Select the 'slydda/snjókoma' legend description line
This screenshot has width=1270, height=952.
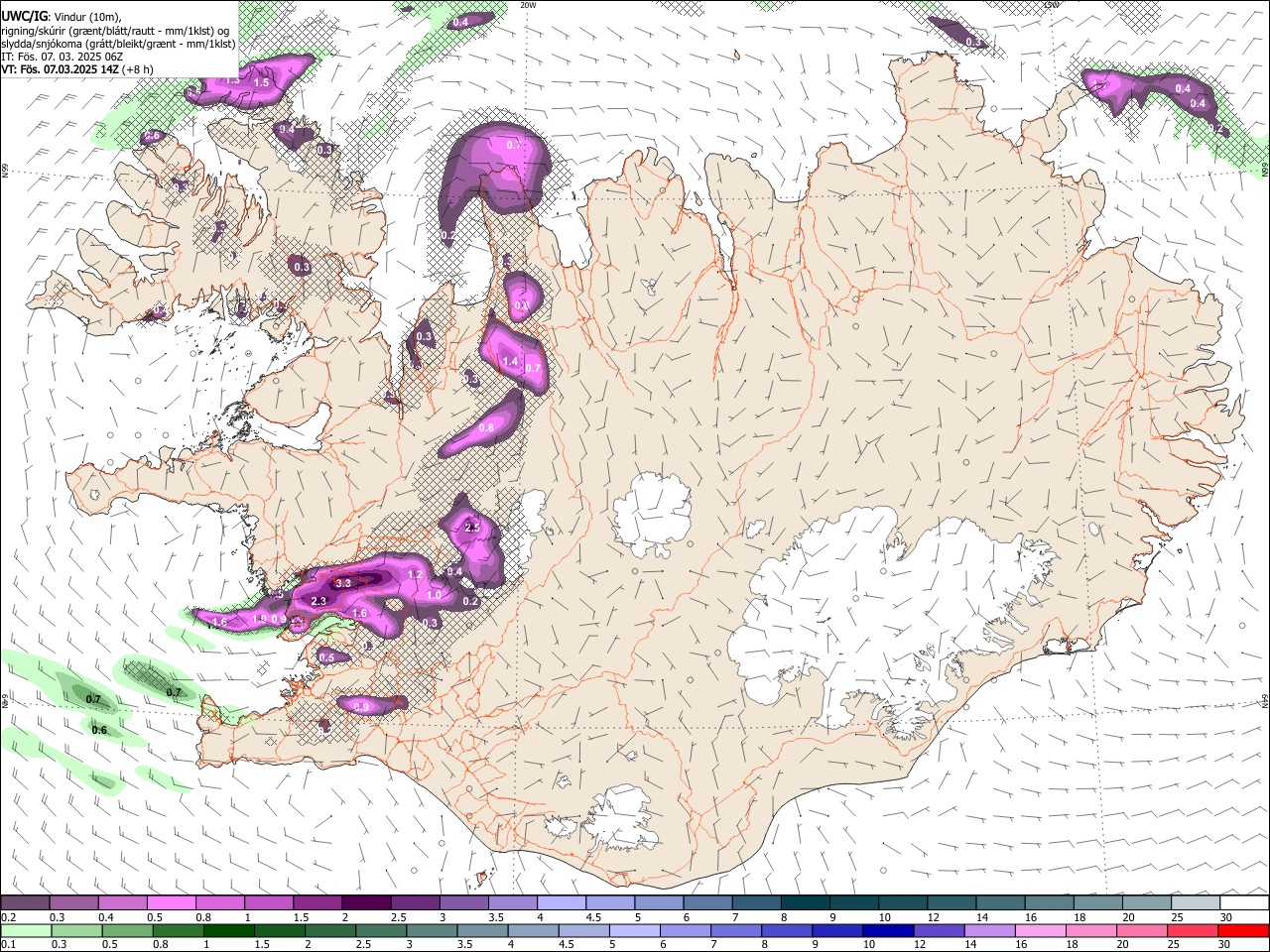pyautogui.click(x=118, y=44)
